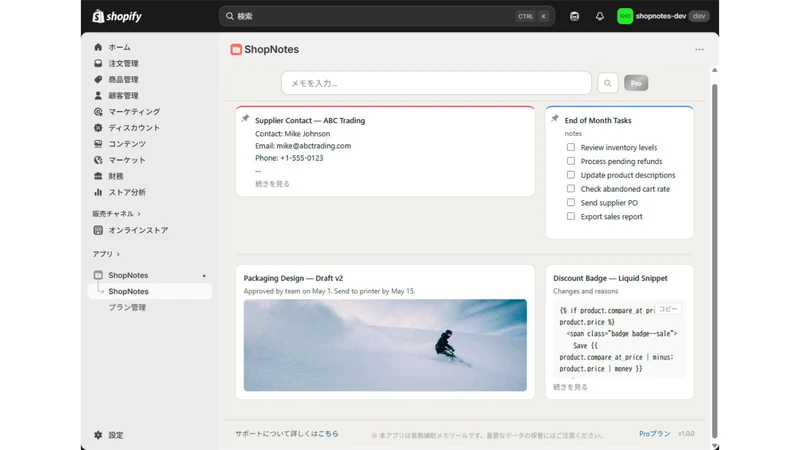Open the ホーム home icon in sidebar
Image resolution: width=800 pixels, height=450 pixels.
coord(98,47)
